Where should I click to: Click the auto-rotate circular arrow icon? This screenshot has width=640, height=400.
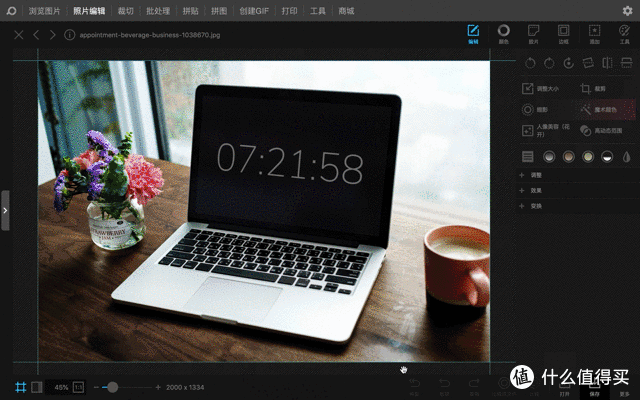coord(568,63)
